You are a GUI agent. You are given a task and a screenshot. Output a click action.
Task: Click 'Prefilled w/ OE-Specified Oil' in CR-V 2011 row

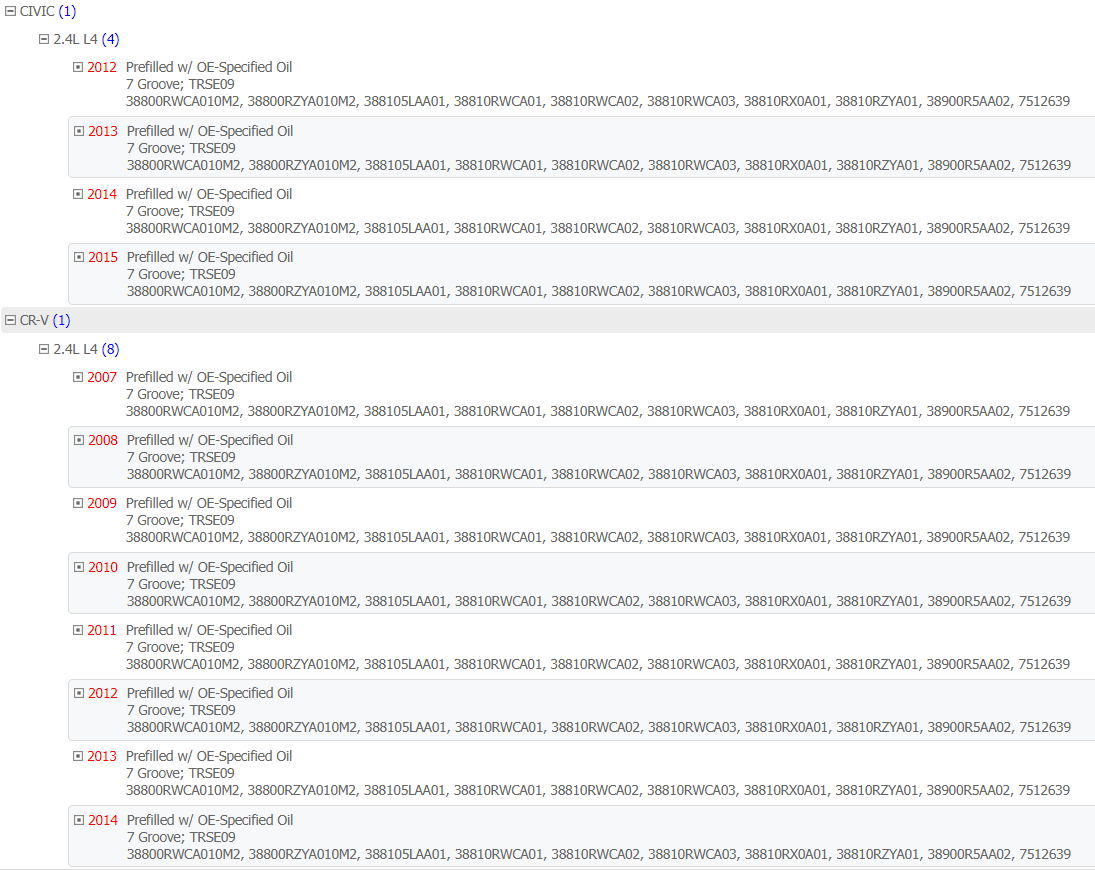pos(209,630)
